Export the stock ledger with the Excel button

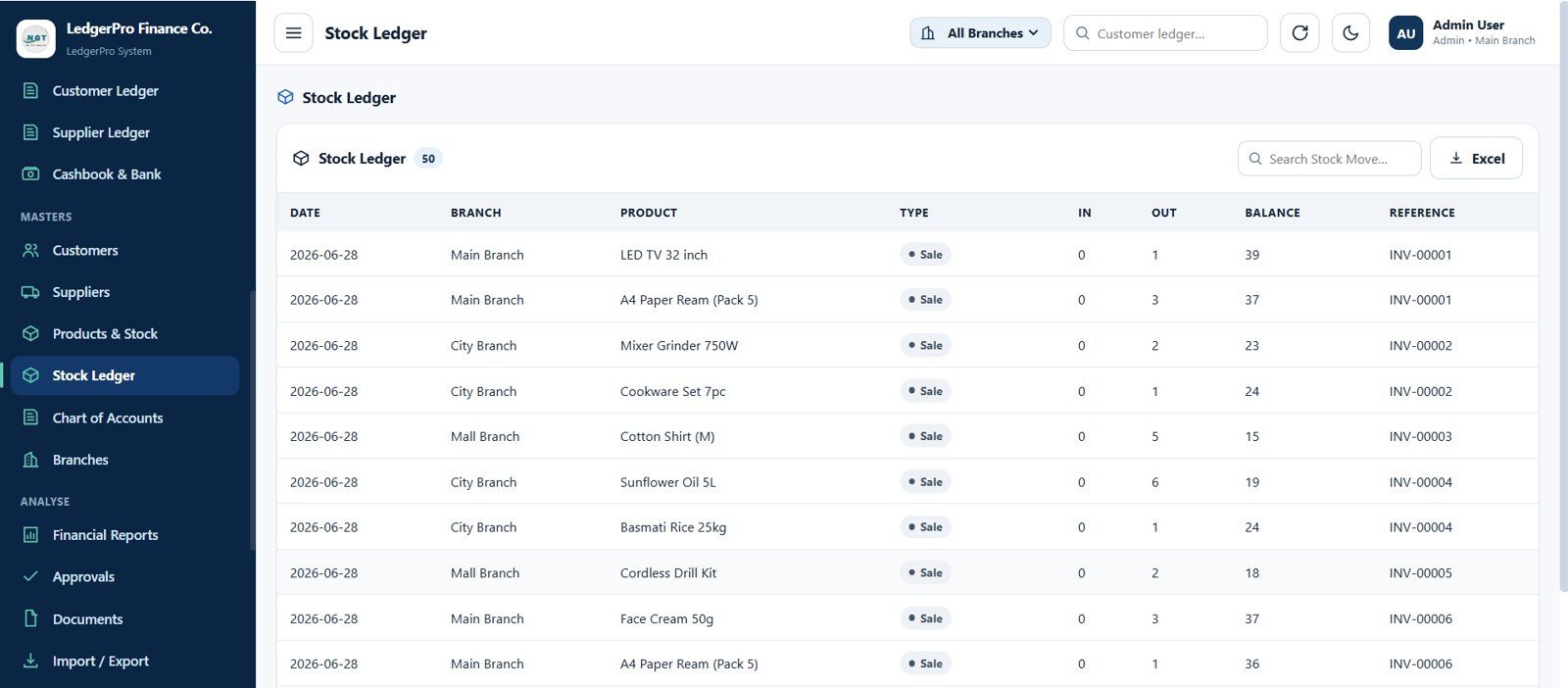click(1476, 158)
